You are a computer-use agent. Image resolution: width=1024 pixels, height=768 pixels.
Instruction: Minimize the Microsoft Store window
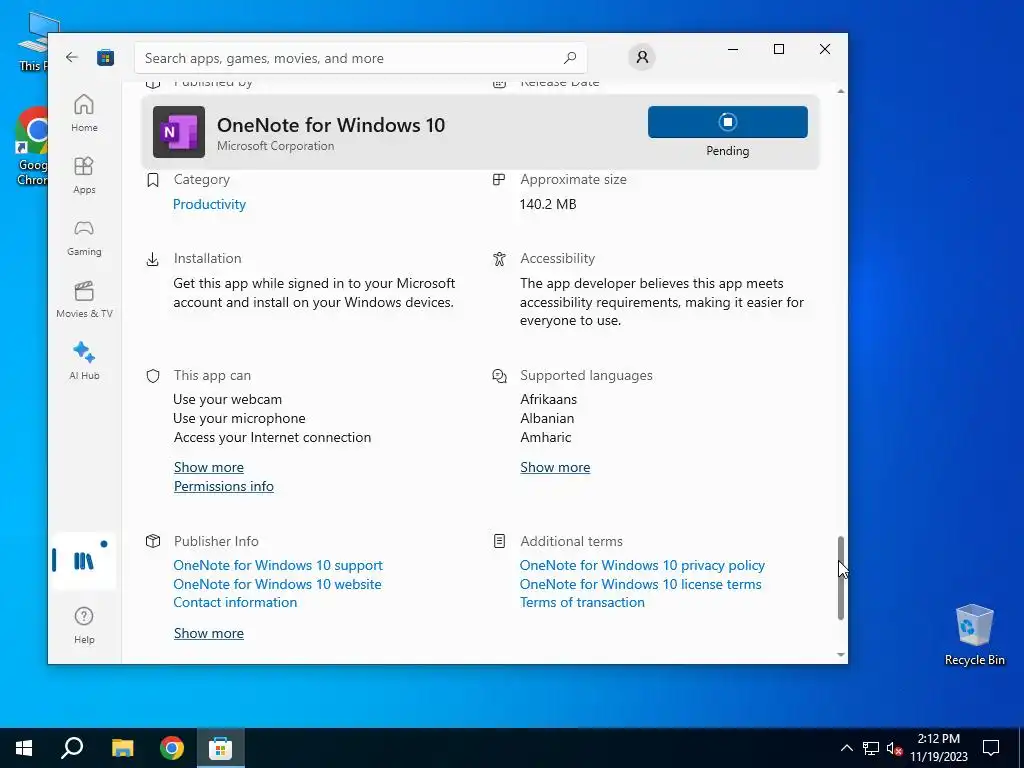click(733, 49)
